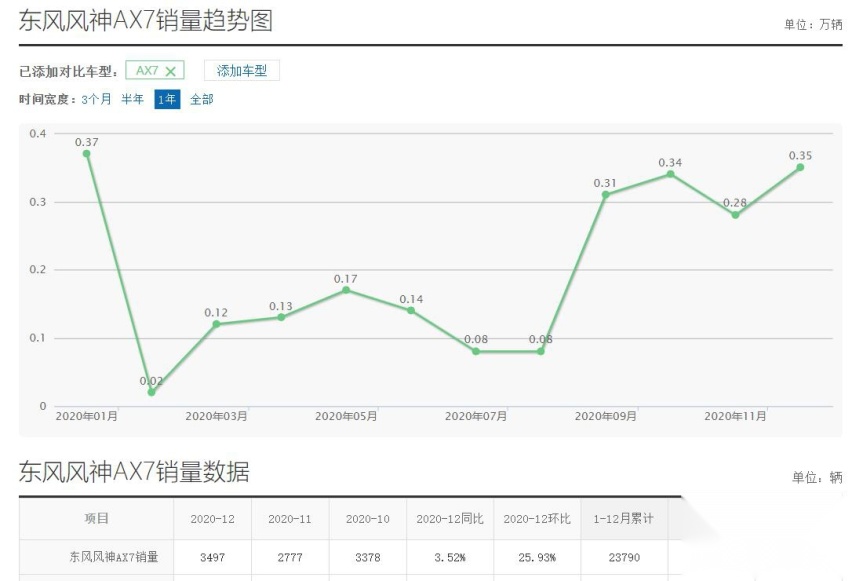Image resolution: width=852 pixels, height=581 pixels.
Task: Click the 0.37 data point for January 2020
Action: pos(86,154)
